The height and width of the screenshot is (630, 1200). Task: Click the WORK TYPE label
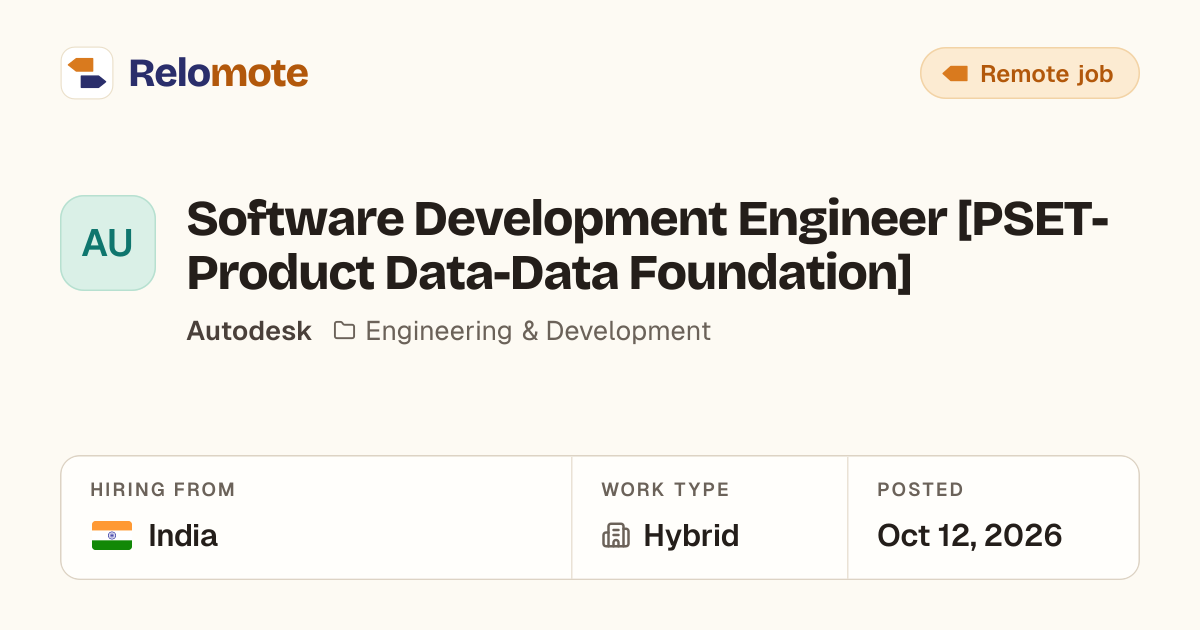665,490
